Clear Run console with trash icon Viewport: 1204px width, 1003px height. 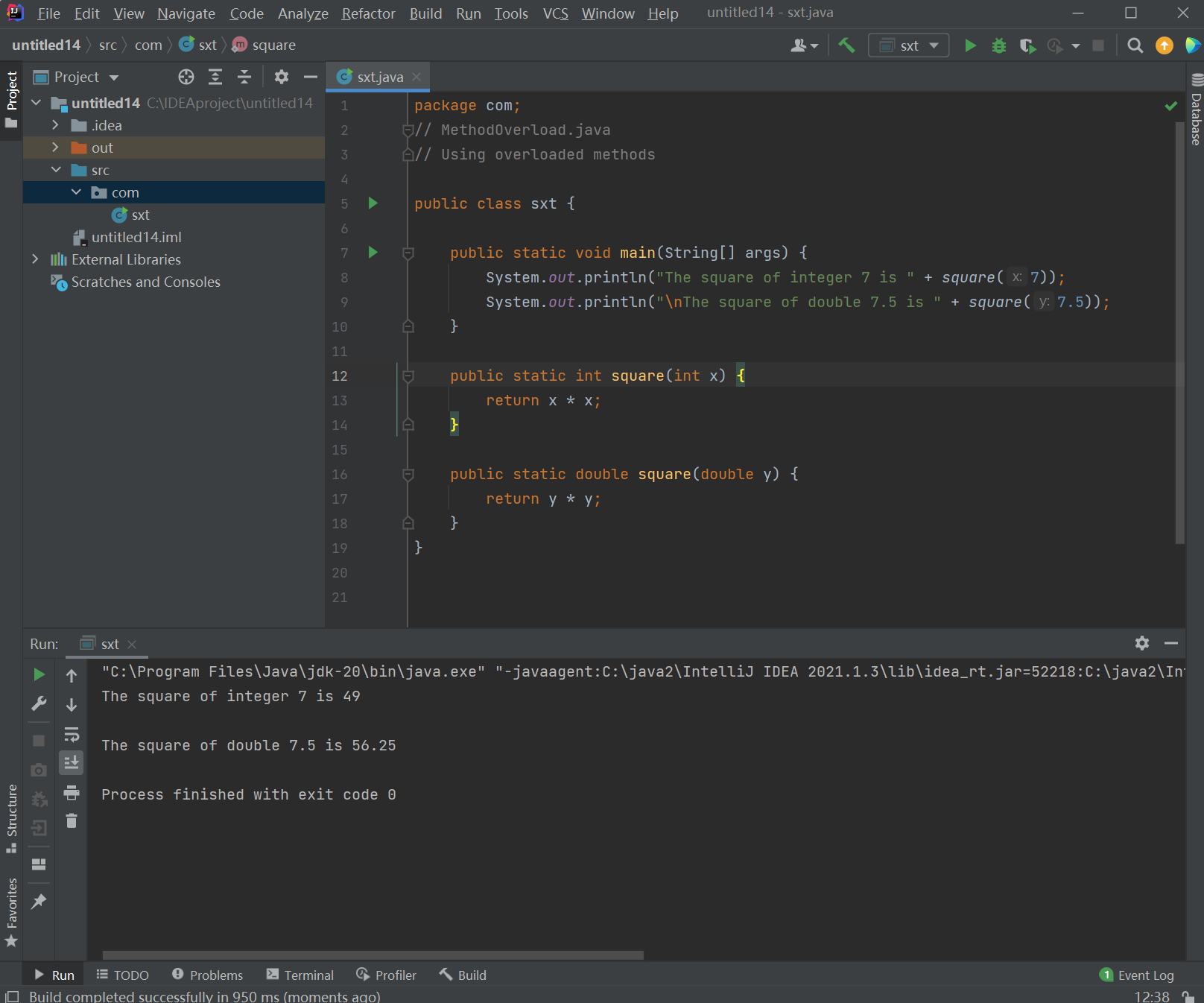tap(72, 821)
